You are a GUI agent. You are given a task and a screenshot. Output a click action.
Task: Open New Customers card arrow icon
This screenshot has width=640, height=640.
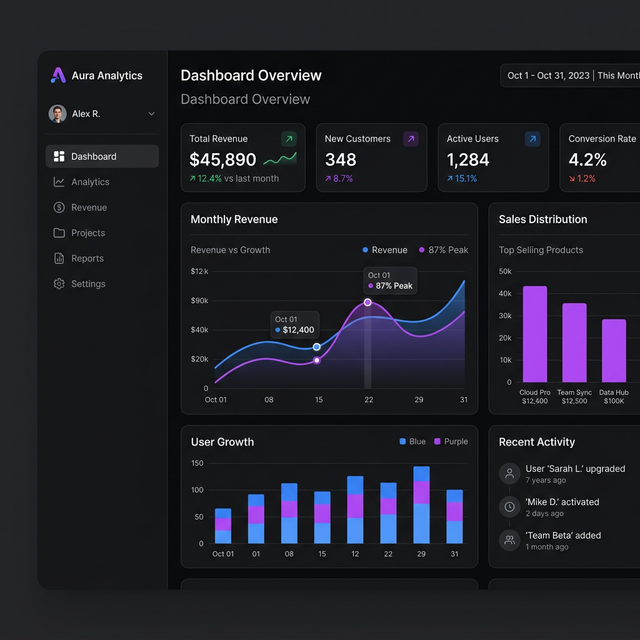pyautogui.click(x=410, y=139)
